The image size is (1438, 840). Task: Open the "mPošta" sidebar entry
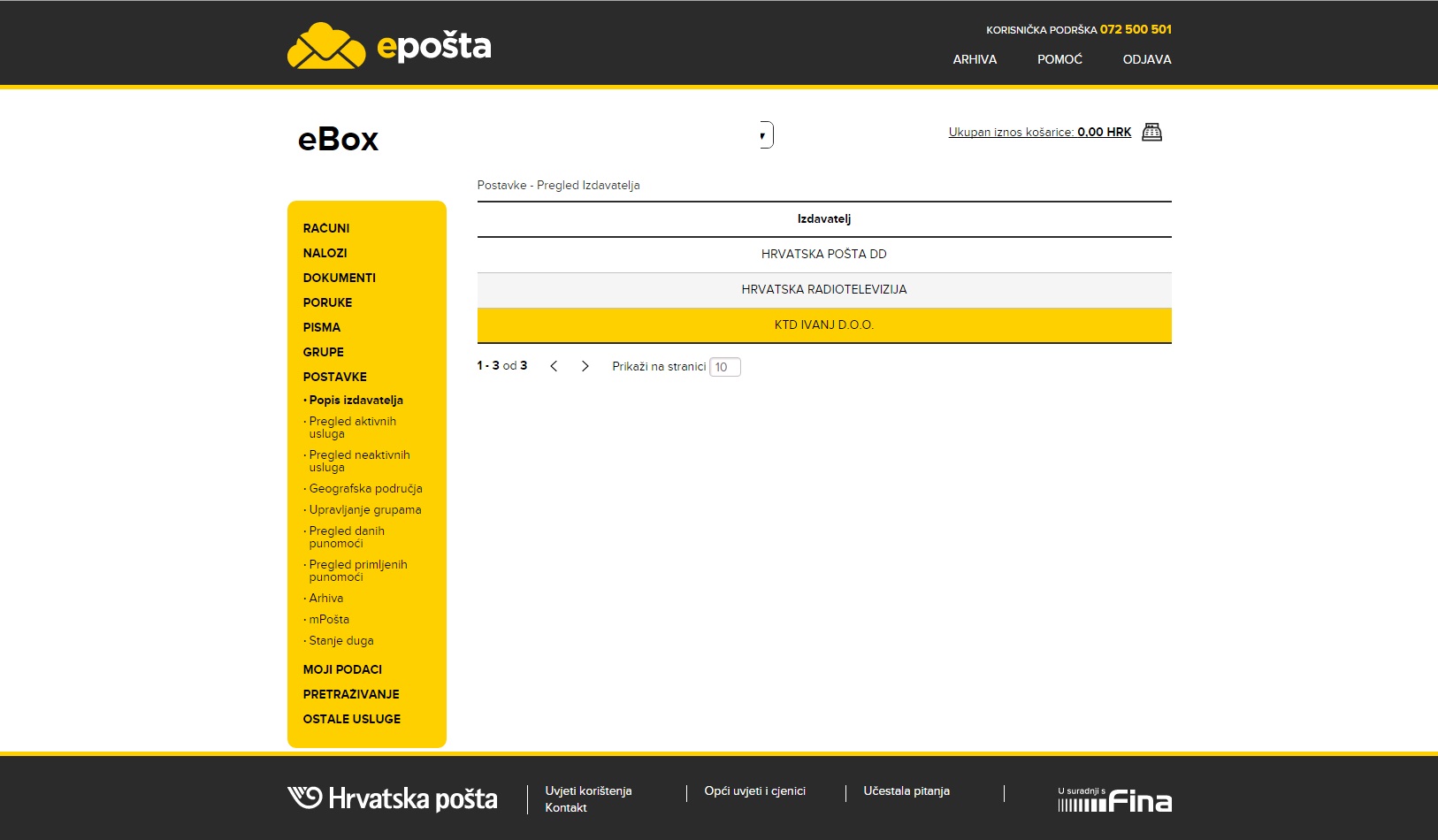(x=329, y=619)
